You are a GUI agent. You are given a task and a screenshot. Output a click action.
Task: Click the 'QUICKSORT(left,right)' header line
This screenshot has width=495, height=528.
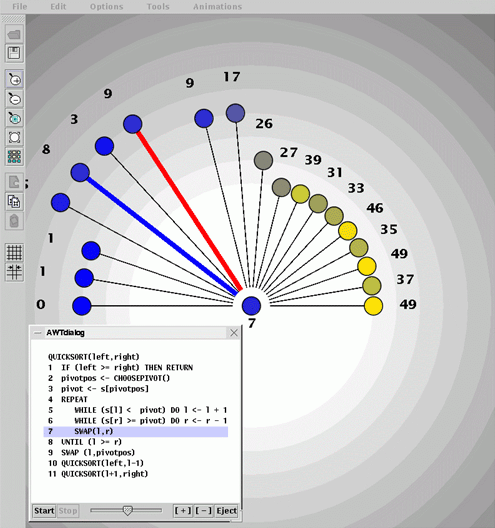[94, 357]
